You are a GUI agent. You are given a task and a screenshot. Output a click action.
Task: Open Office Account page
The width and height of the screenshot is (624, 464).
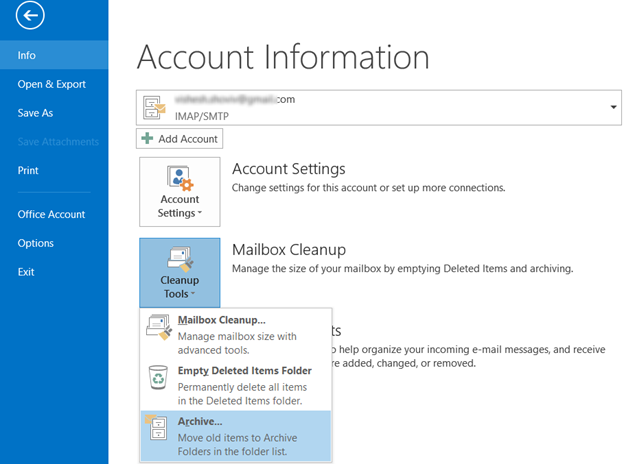tap(51, 214)
